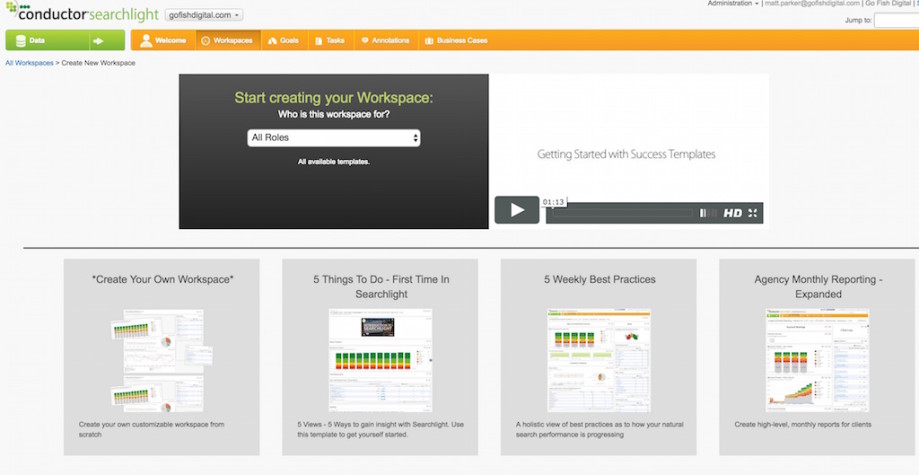Open the Goals tab
Viewport: 919px width, 475px height.
tap(284, 40)
